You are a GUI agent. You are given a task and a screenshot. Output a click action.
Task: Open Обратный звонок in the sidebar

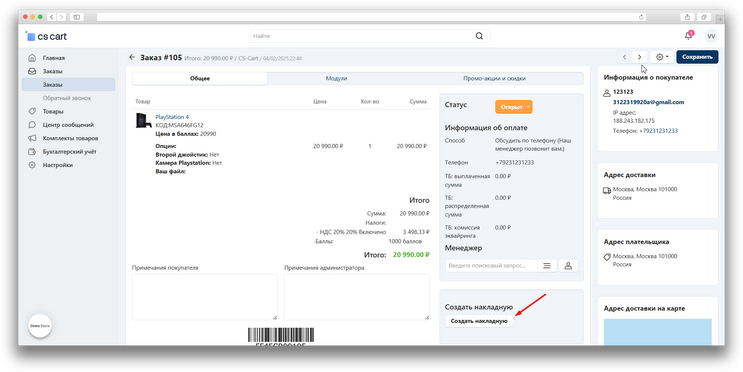pyautogui.click(x=68, y=98)
